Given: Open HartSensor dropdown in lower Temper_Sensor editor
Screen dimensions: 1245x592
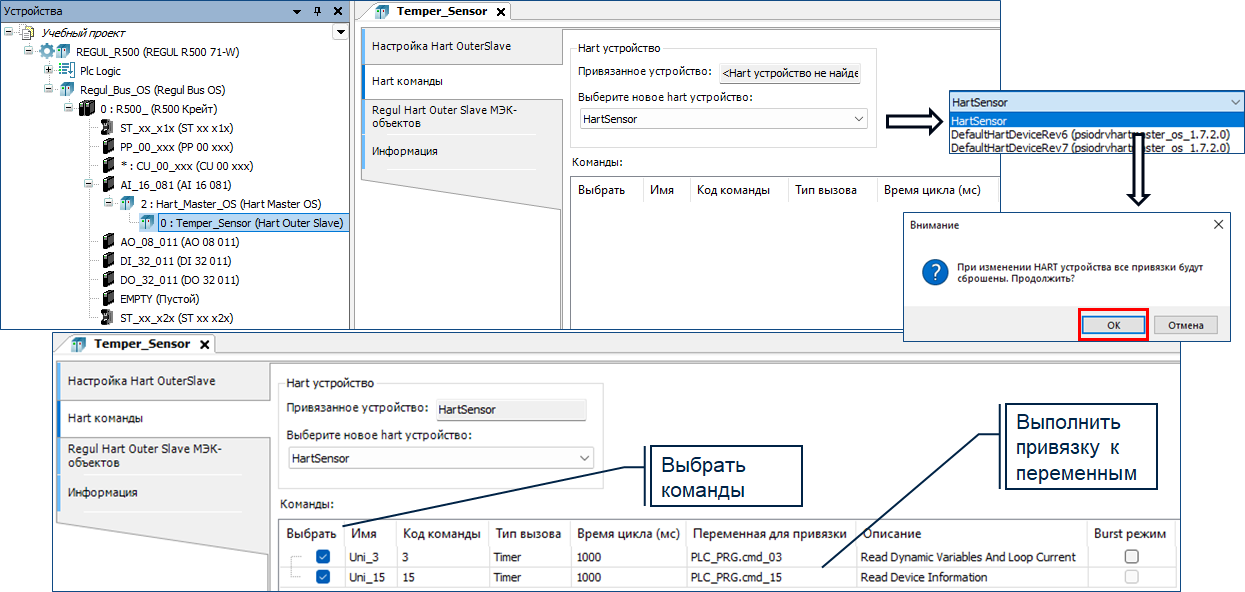Looking at the screenshot, I should coord(585,457).
